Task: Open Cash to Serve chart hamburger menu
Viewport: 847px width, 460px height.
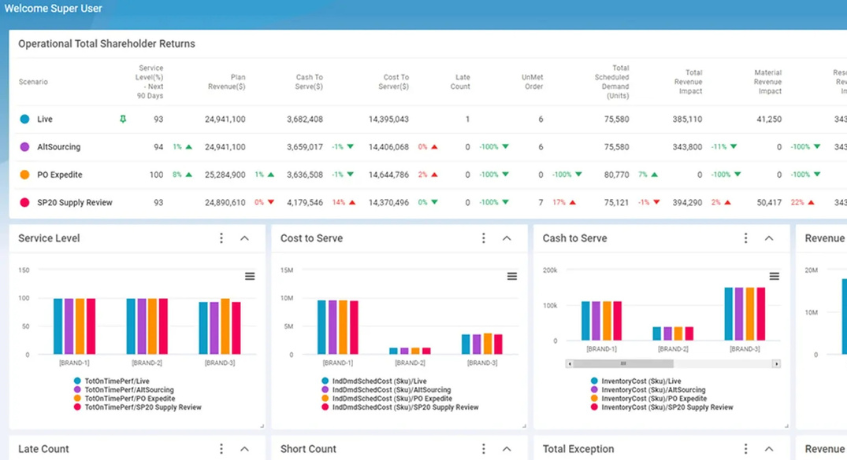Action: coord(774,277)
